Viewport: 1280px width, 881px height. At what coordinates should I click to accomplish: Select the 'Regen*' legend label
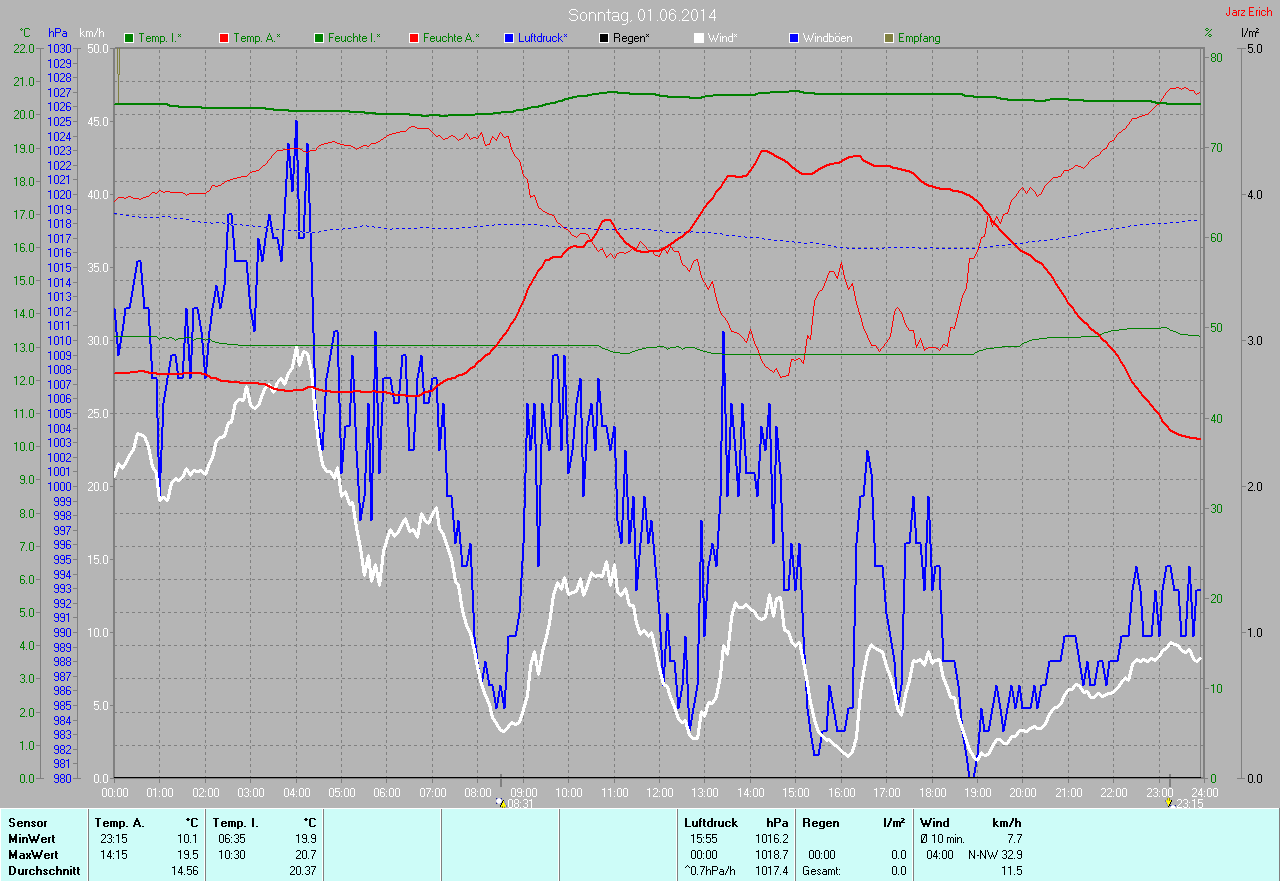pyautogui.click(x=631, y=38)
